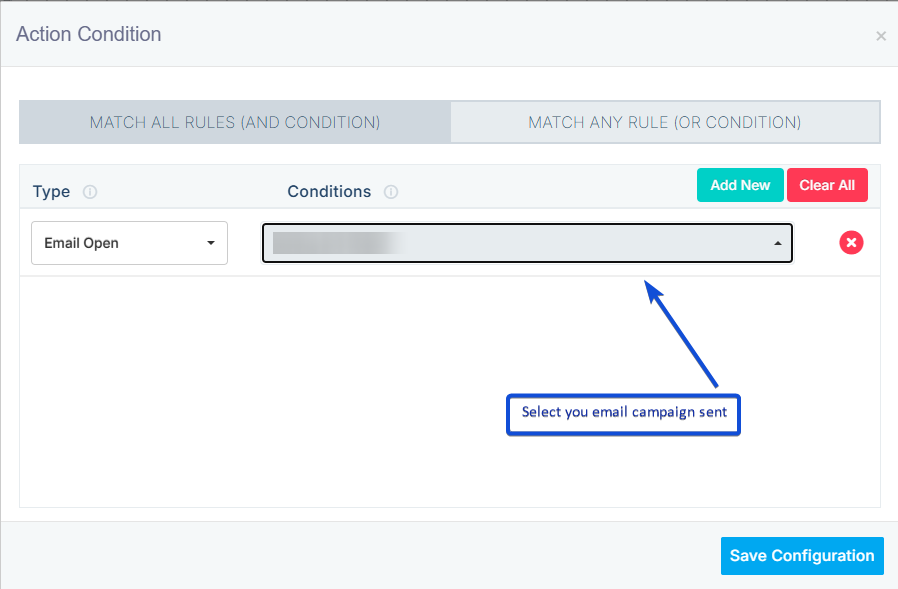Clear All rules with the red button
The image size is (898, 589).
[x=827, y=185]
